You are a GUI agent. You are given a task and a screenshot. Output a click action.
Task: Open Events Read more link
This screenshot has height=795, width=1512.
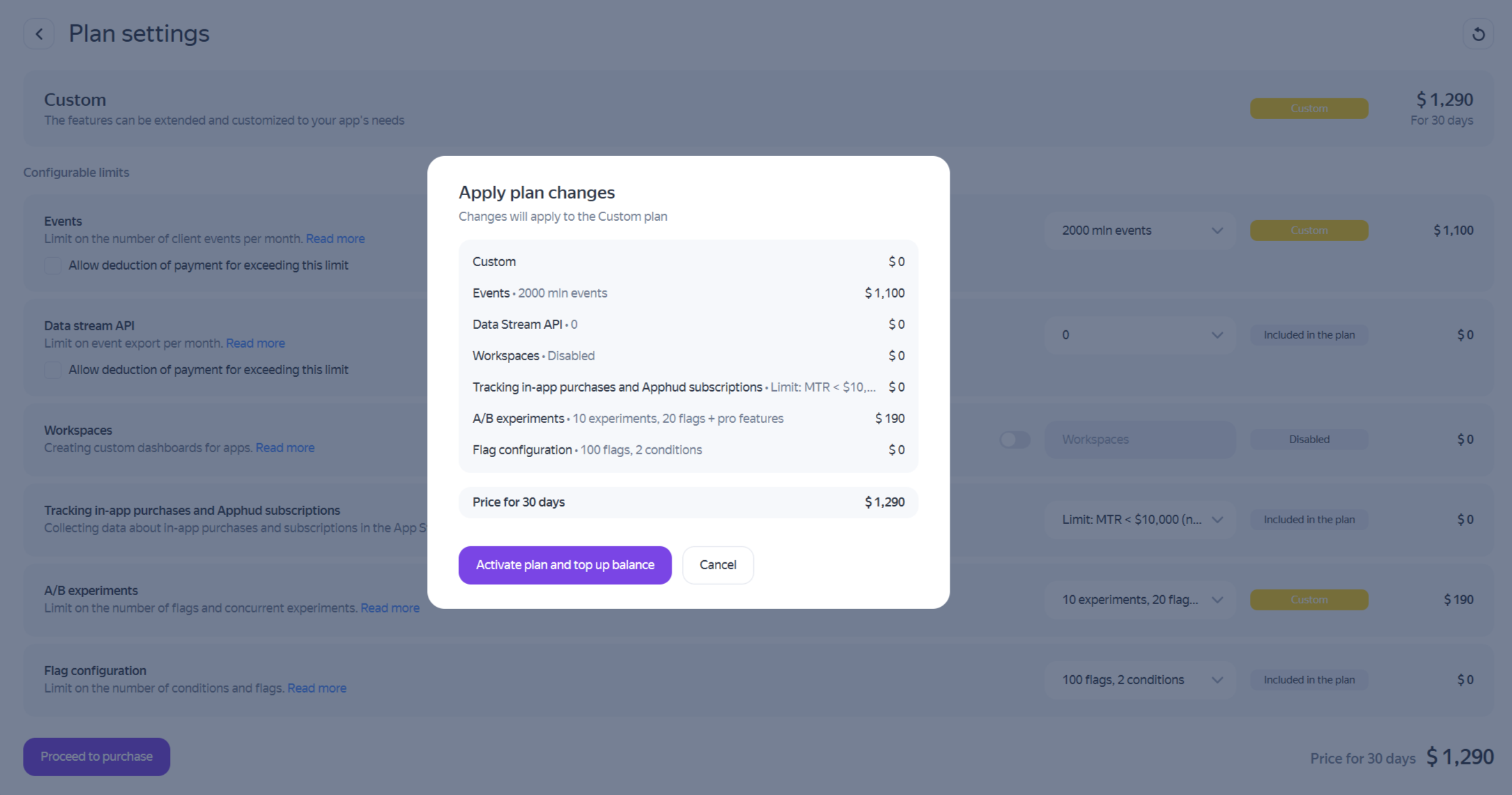[335, 239]
